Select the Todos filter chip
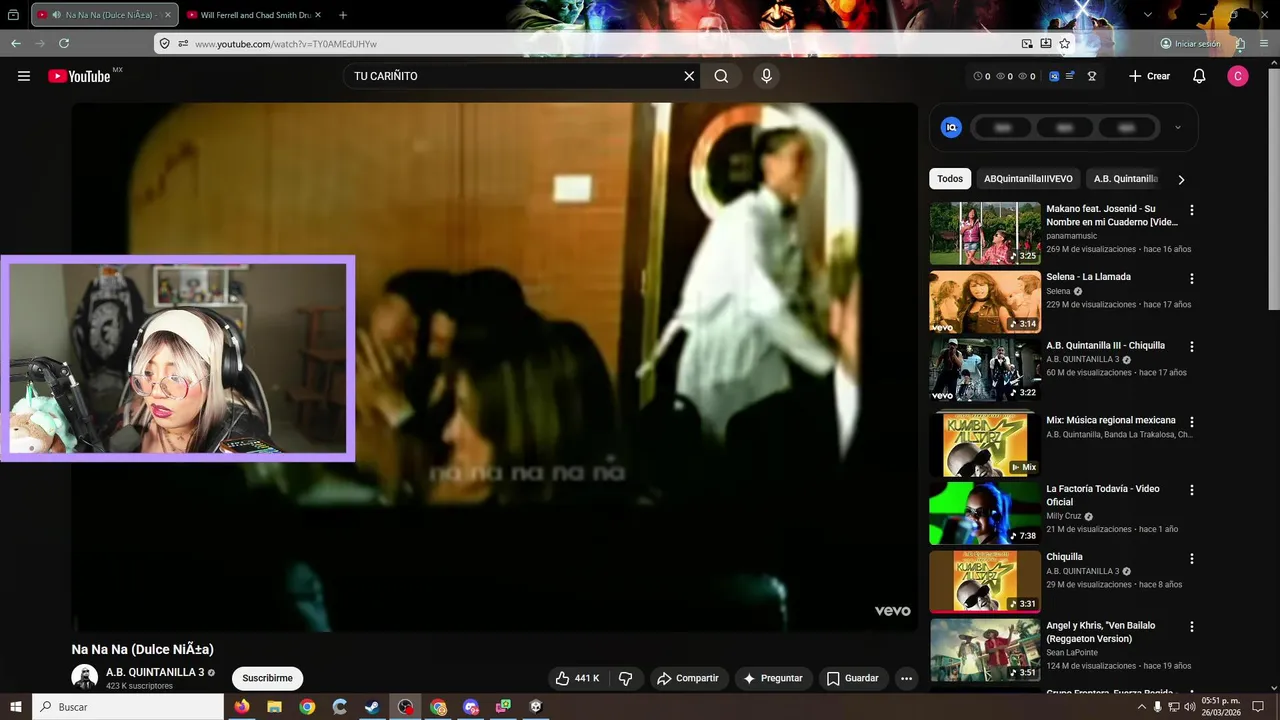The image size is (1280, 720). point(950,179)
